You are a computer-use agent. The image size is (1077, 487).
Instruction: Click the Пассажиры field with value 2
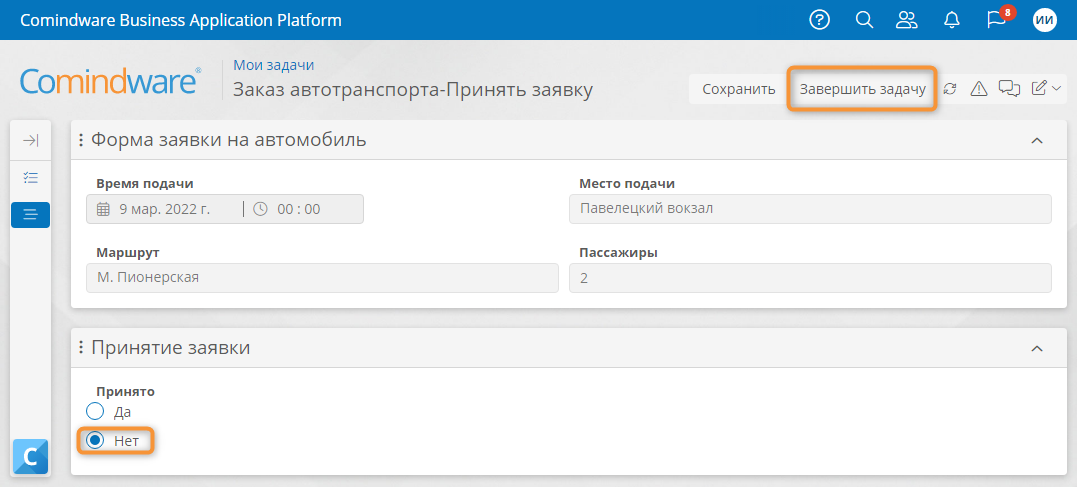[810, 278]
